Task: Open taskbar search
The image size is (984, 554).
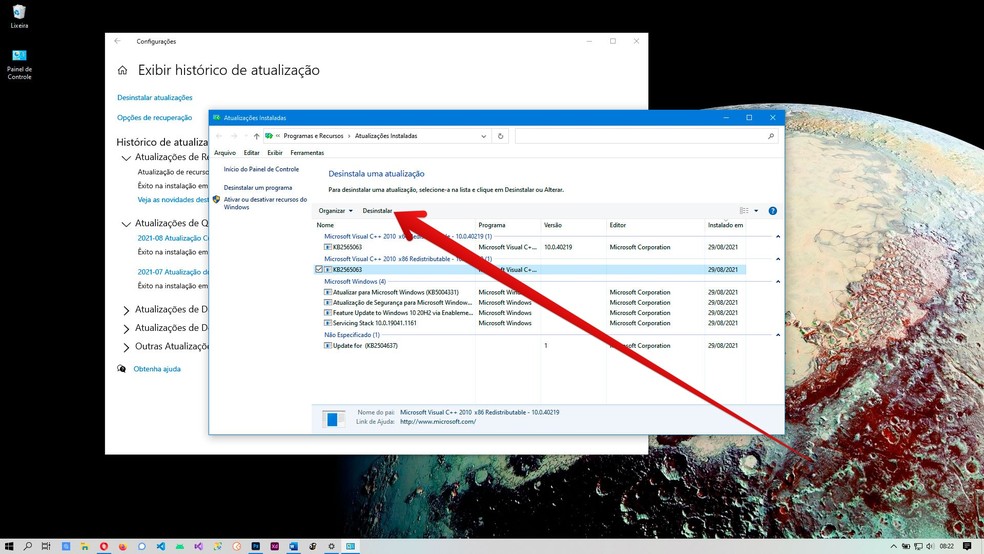Action: [x=28, y=546]
